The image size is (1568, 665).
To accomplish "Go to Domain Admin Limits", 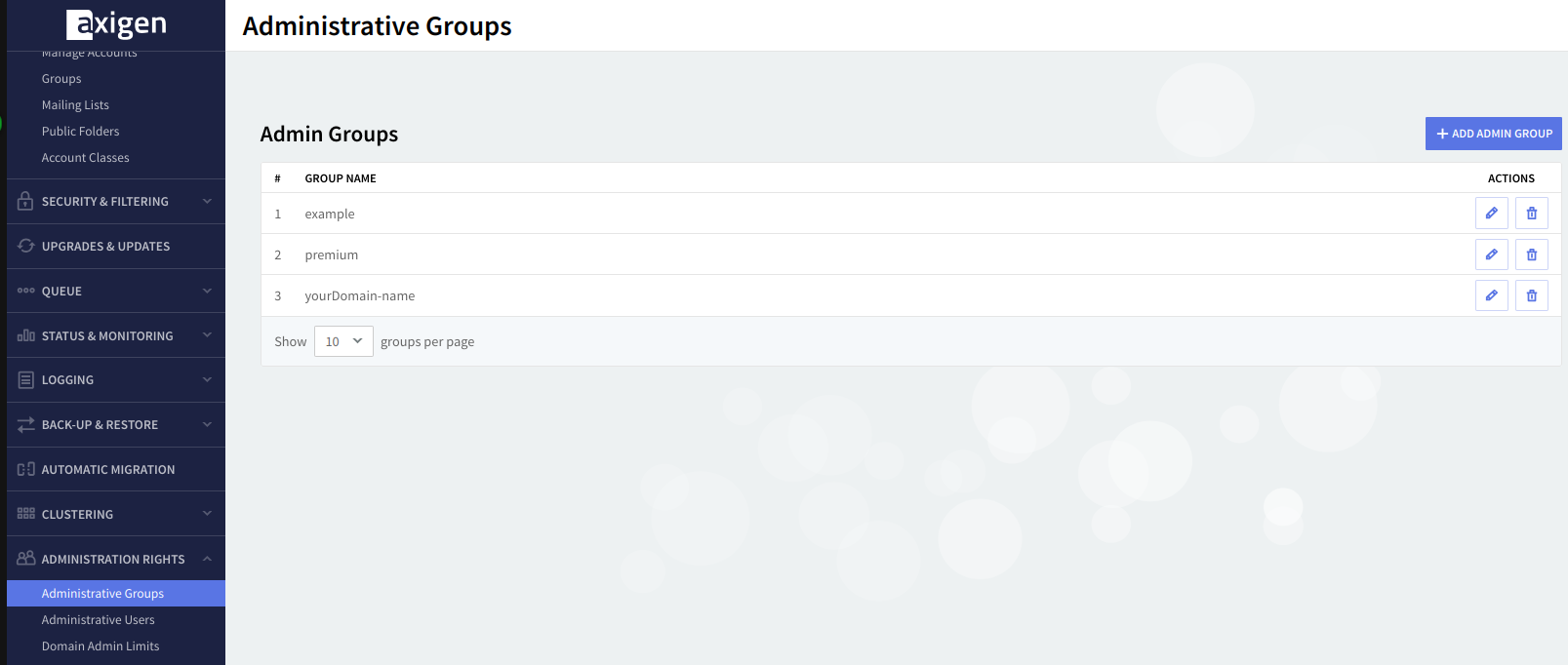I will (100, 646).
